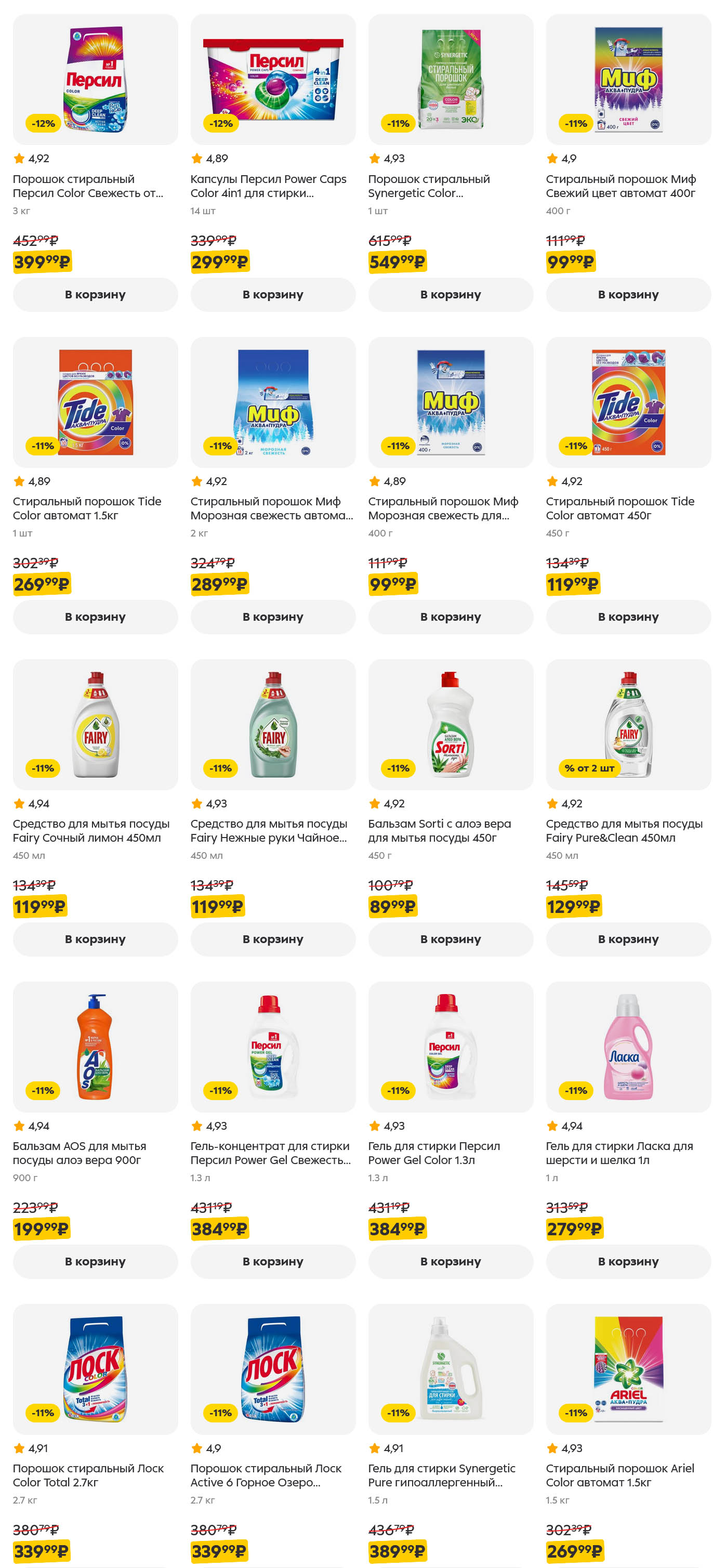Screen dimensions: 713x1568
Task: Open AOS aloe vera balm image
Action: click(x=95, y=1047)
